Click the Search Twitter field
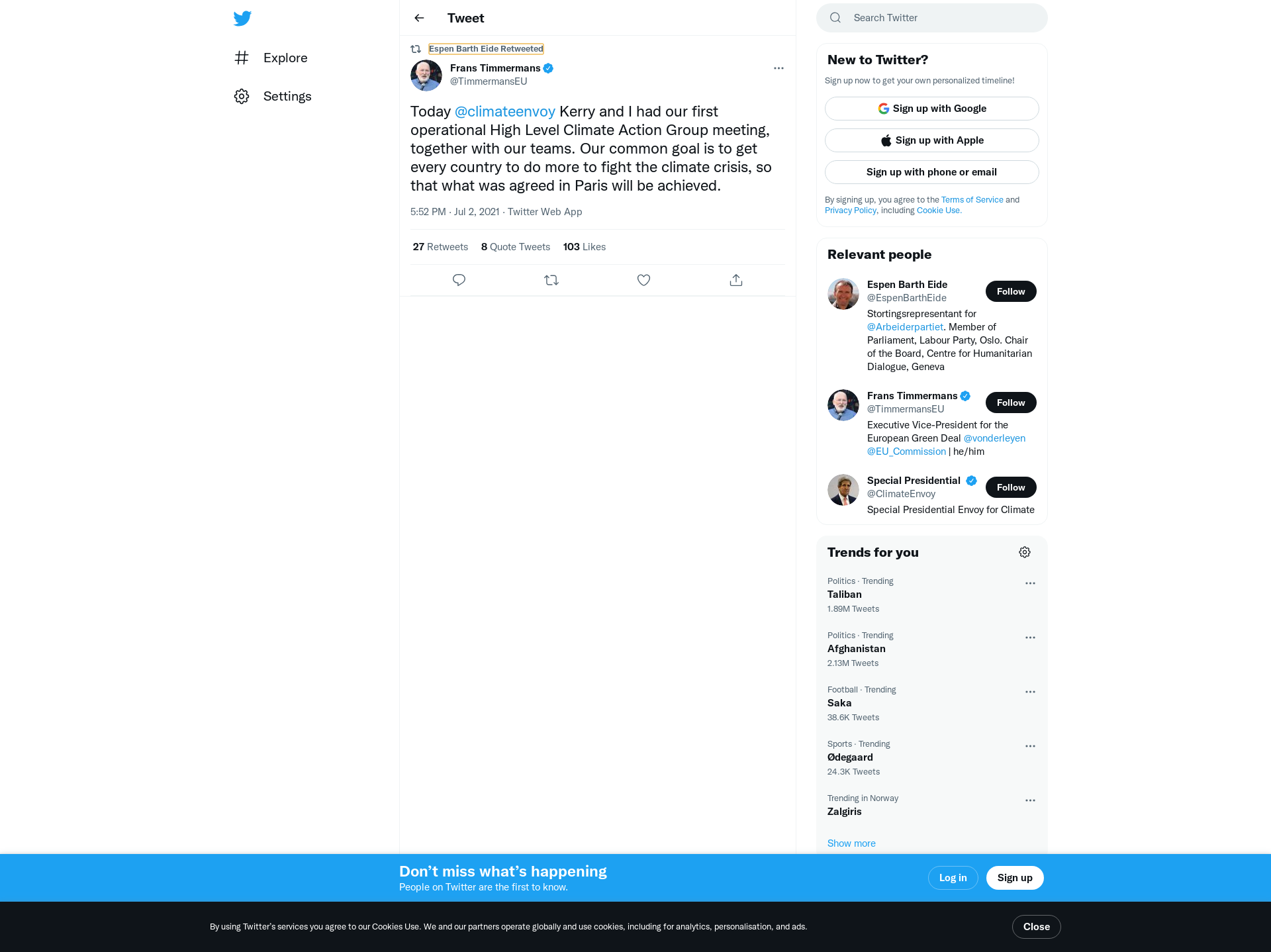 point(931,18)
